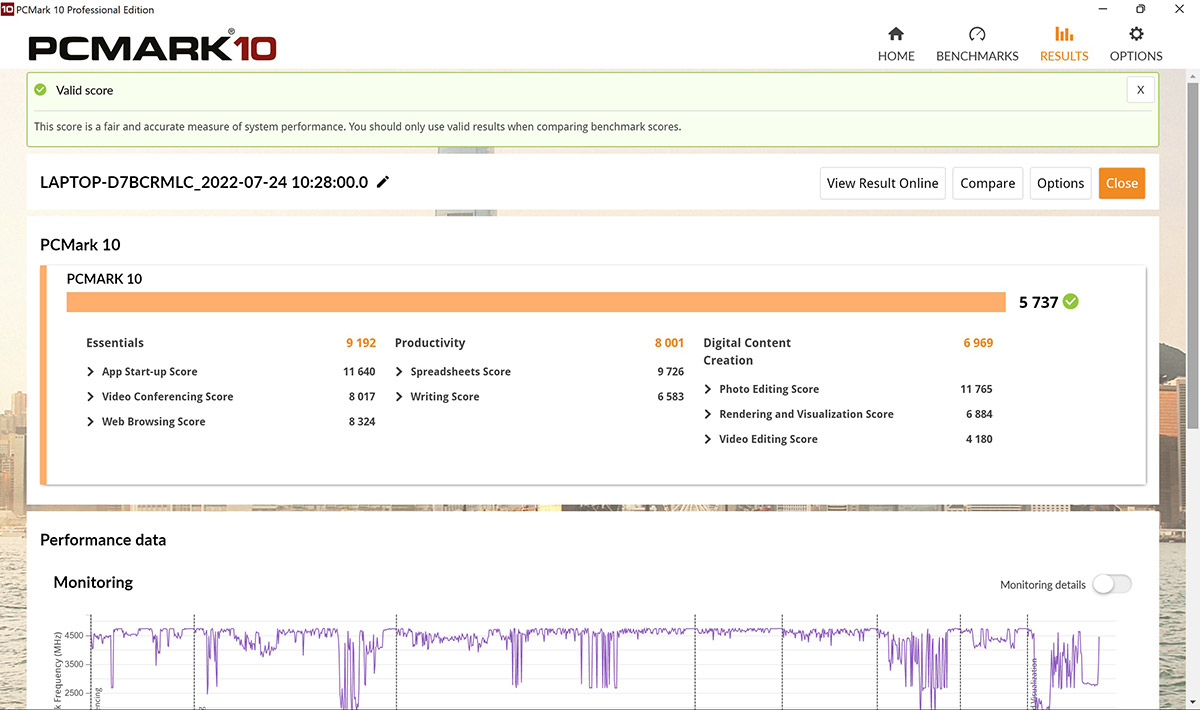This screenshot has width=1200, height=710.
Task: Click the Spreadsheets value 9 726
Action: coord(670,372)
